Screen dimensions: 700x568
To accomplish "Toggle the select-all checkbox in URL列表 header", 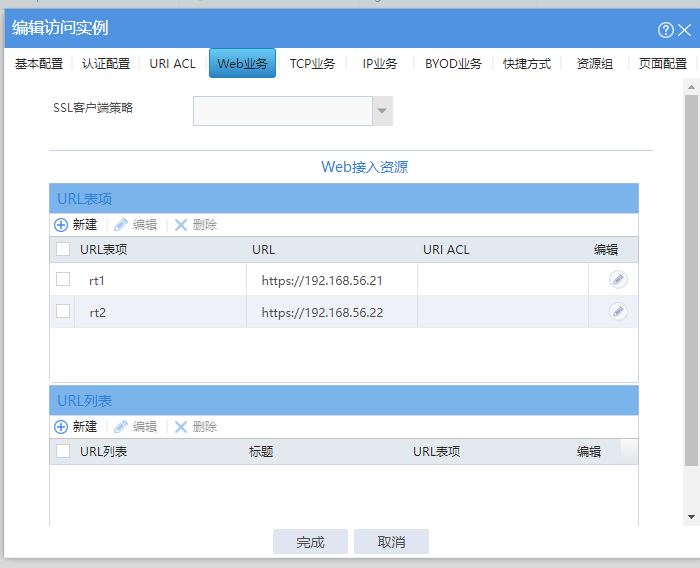I will pos(63,451).
